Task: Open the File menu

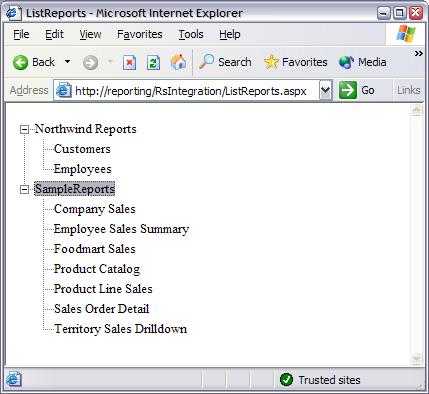Action: (x=21, y=34)
